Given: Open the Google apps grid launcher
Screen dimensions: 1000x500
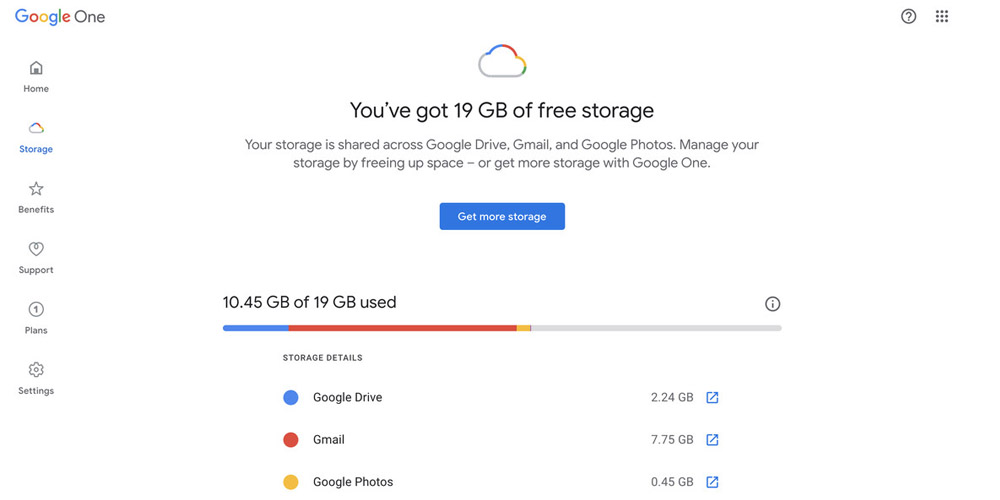Looking at the screenshot, I should pos(941,16).
